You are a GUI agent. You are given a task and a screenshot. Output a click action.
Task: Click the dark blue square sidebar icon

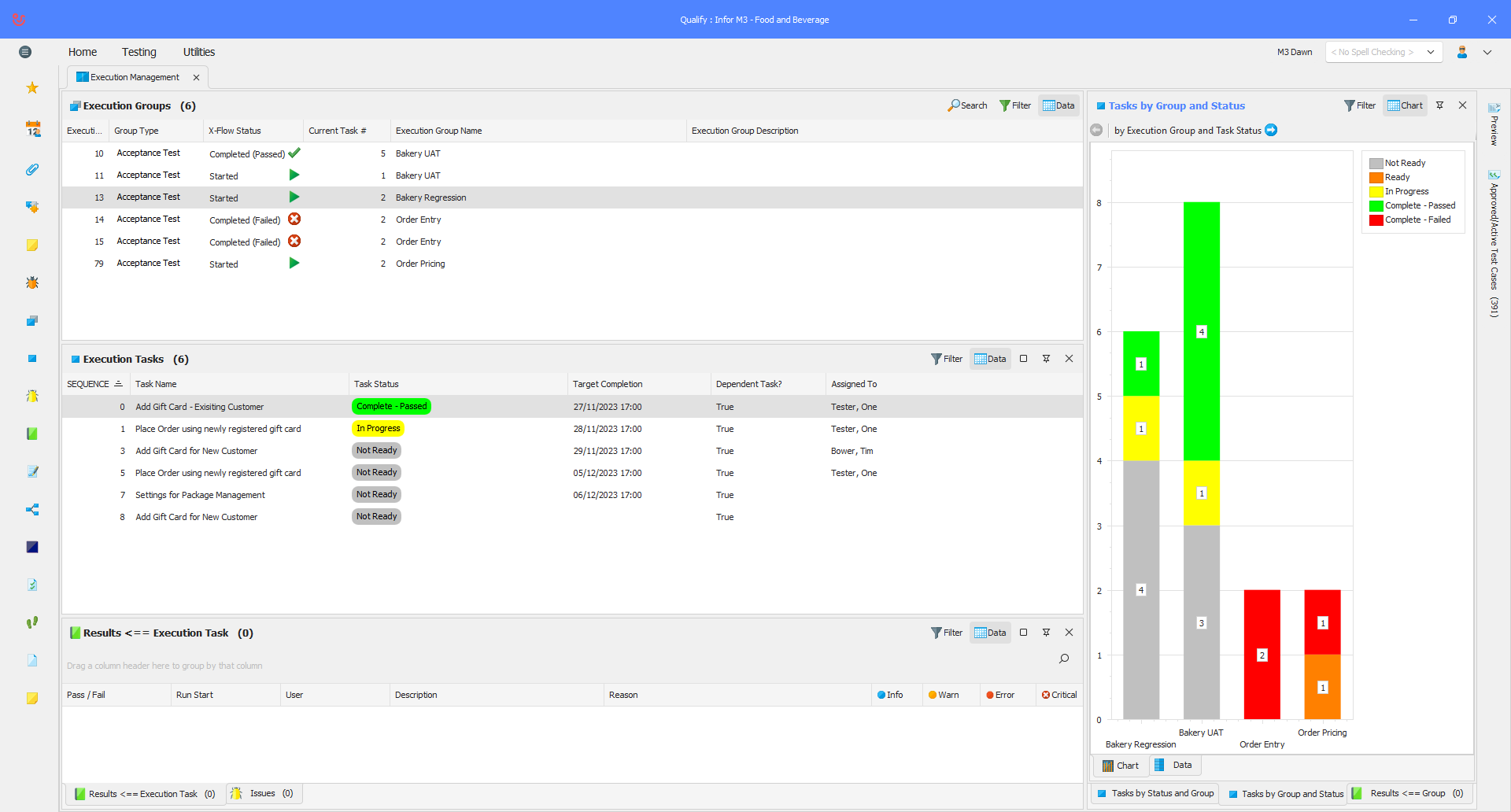(32, 547)
